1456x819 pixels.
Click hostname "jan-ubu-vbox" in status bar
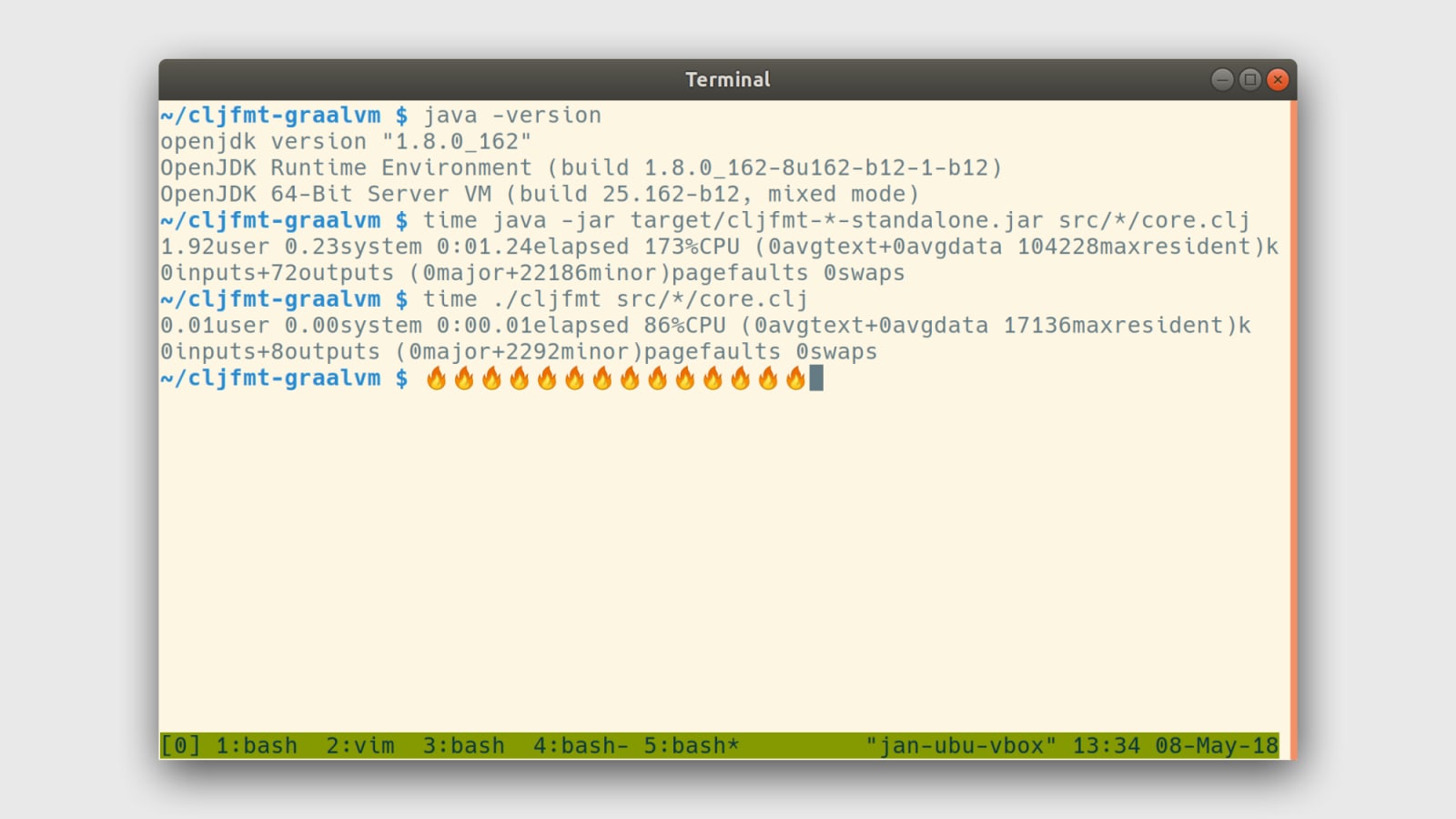pos(961,746)
